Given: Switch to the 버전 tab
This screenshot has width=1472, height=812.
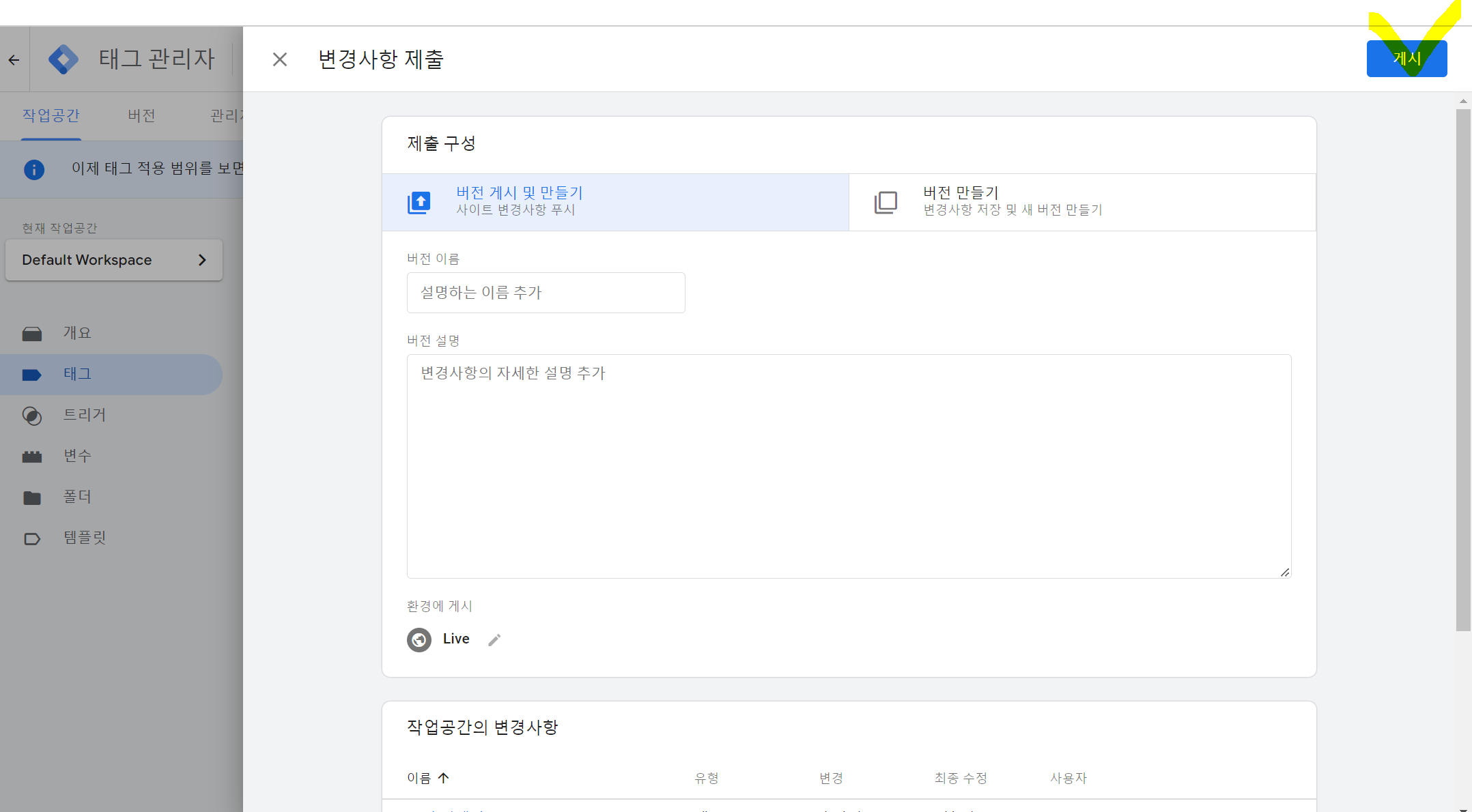Looking at the screenshot, I should coord(141,116).
